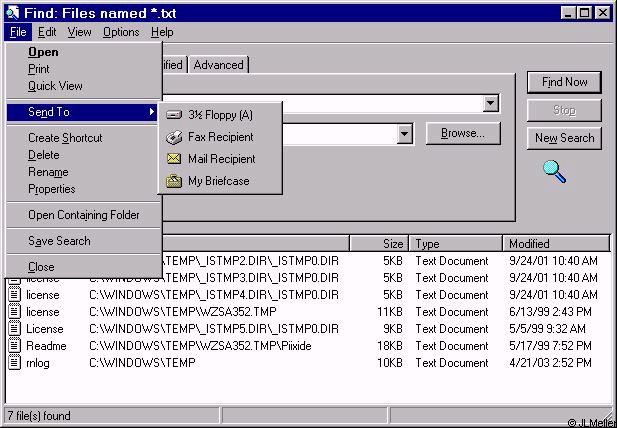
Task: Open the Options menu in menu bar
Action: (121, 32)
